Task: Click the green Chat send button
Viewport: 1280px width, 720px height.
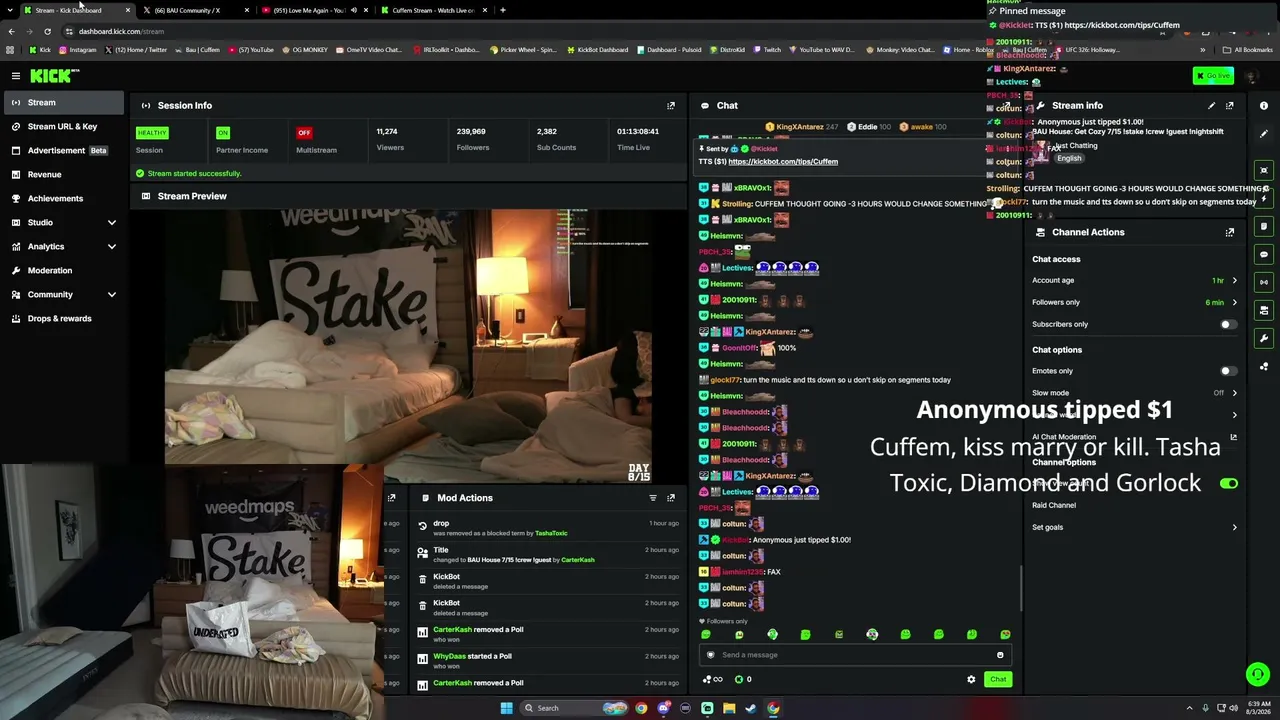Action: click(998, 679)
